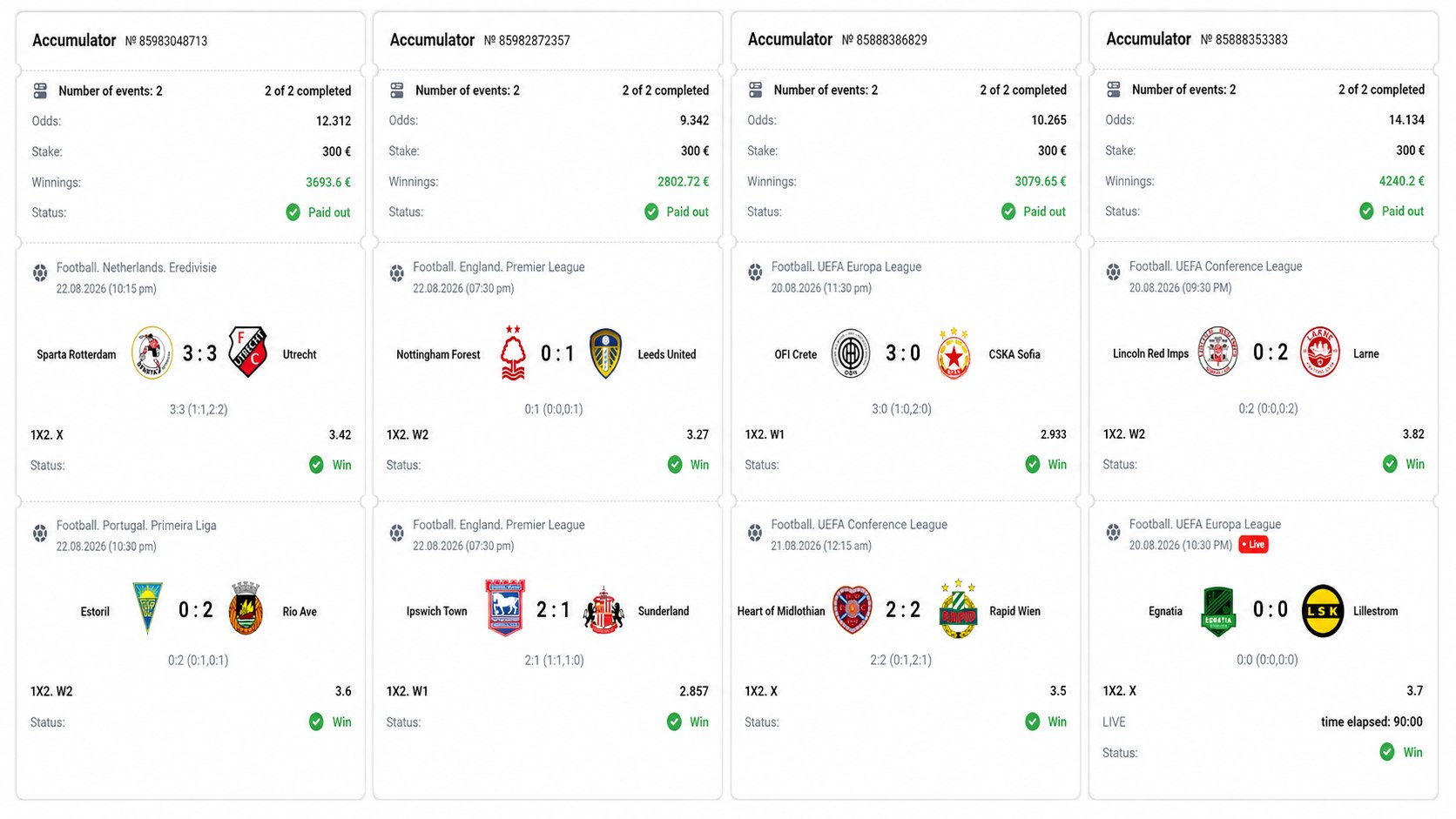Click the Larne club crest

tap(1320, 352)
